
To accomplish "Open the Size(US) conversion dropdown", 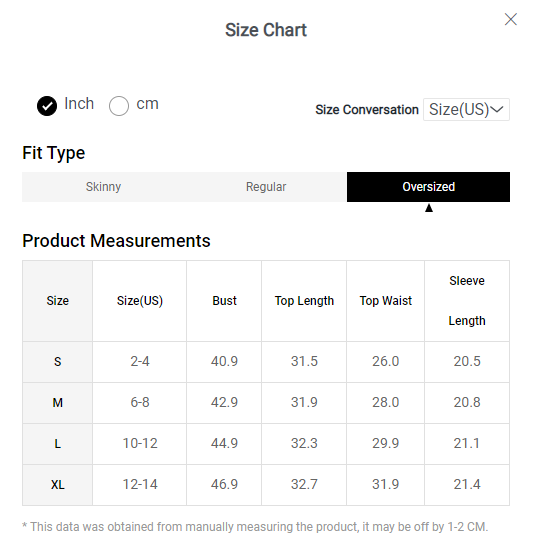I will point(466,109).
